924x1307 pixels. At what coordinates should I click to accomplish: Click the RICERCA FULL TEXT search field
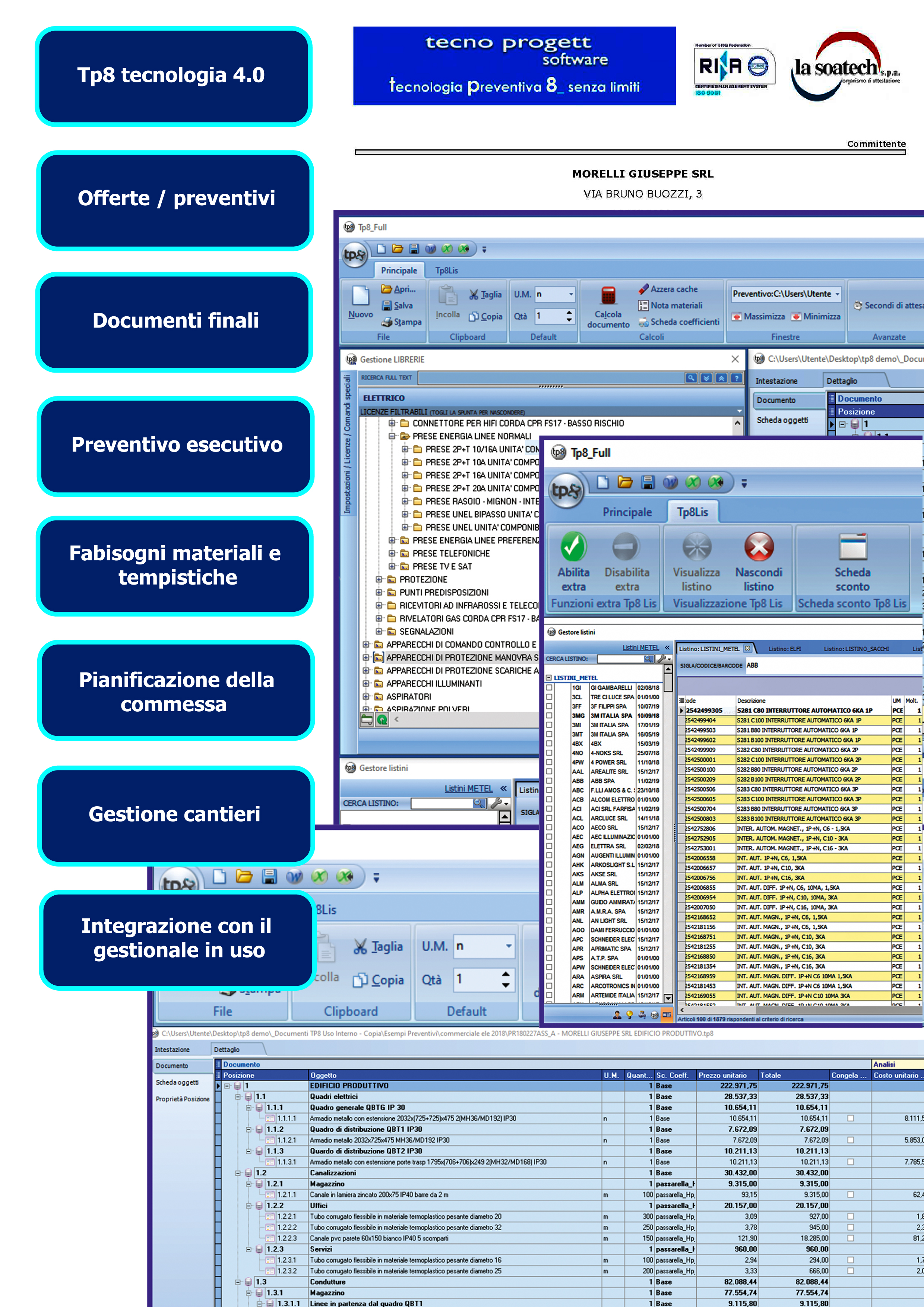point(550,377)
